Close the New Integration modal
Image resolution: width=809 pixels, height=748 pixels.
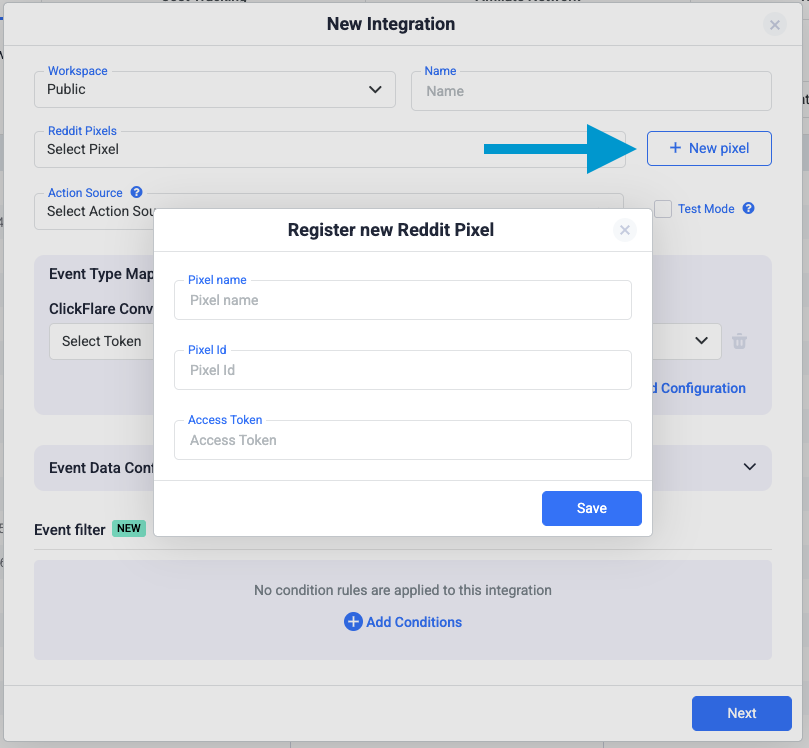point(775,25)
